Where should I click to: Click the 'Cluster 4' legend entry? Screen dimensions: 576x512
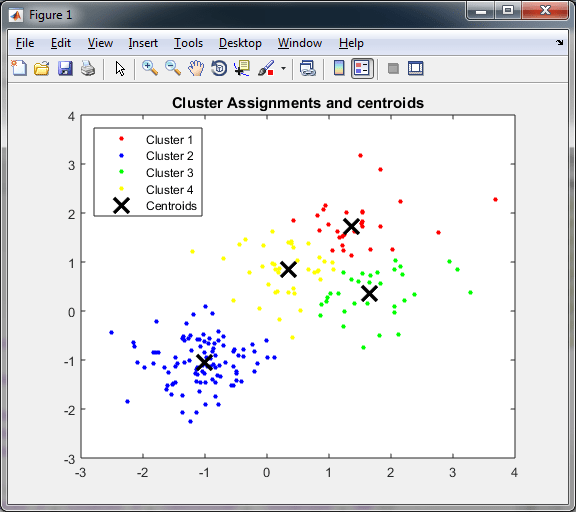pyautogui.click(x=169, y=190)
